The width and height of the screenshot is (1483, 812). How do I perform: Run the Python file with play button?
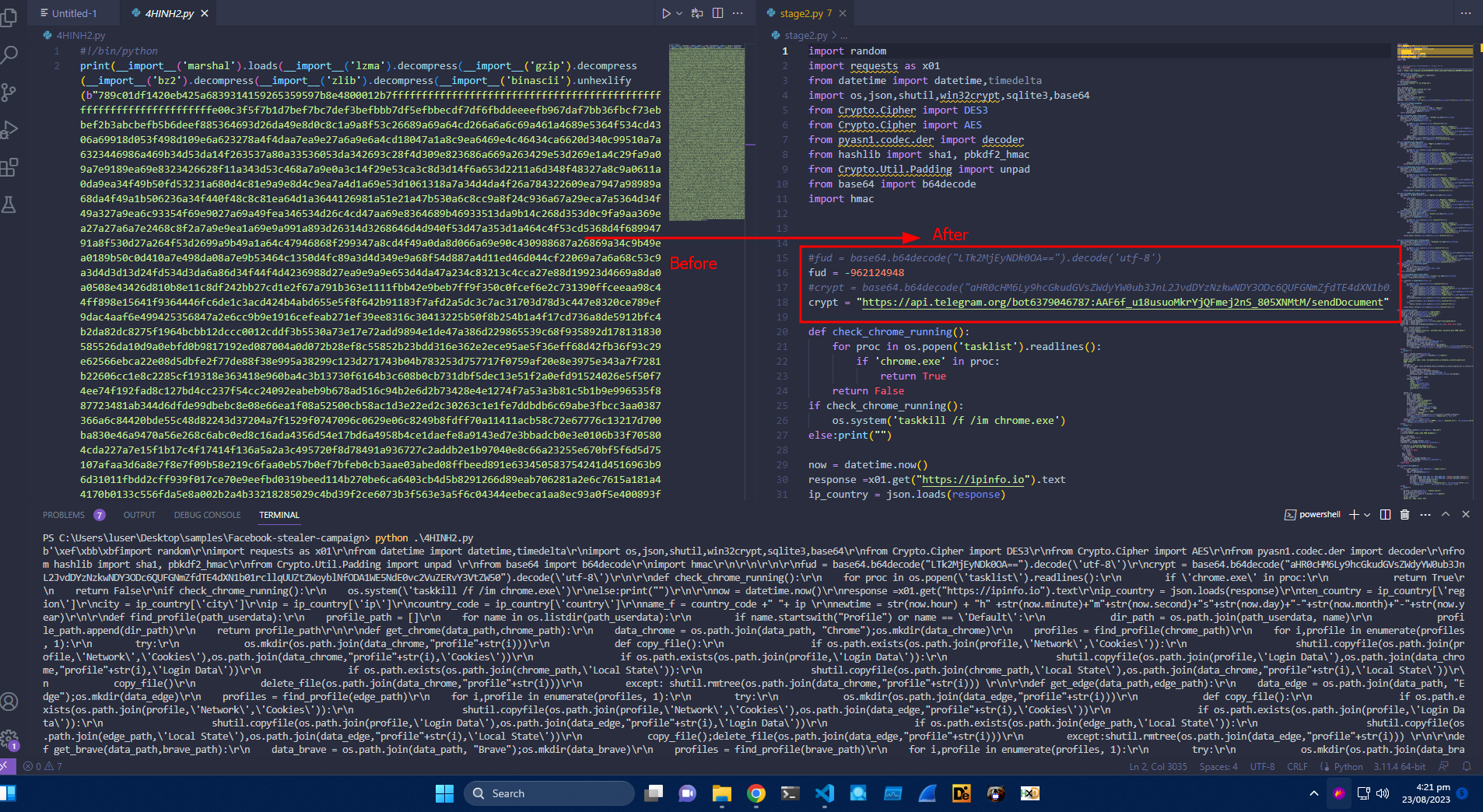click(x=666, y=13)
